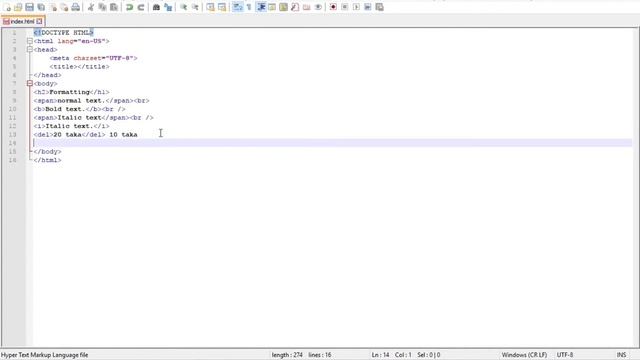Image resolution: width=640 pixels, height=360 pixels.
Task: Open the Function List panel icon
Action: click(295, 7)
